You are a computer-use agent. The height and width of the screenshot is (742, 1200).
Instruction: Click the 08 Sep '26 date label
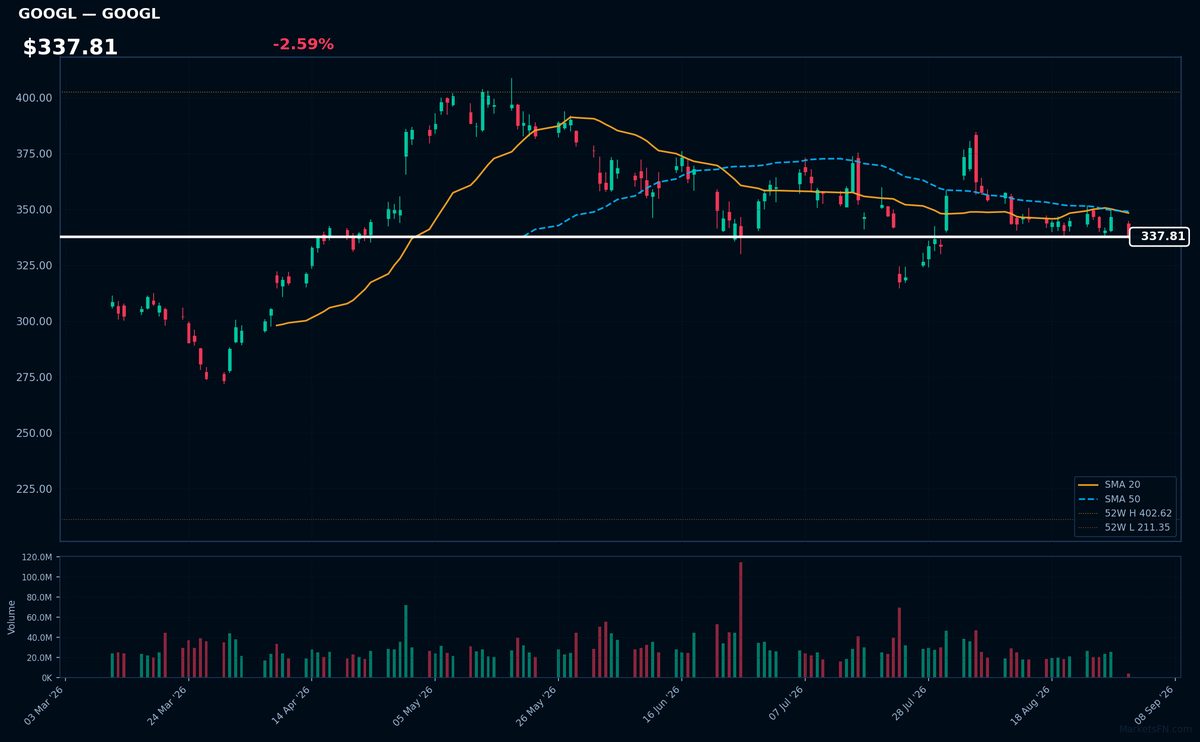point(1153,706)
